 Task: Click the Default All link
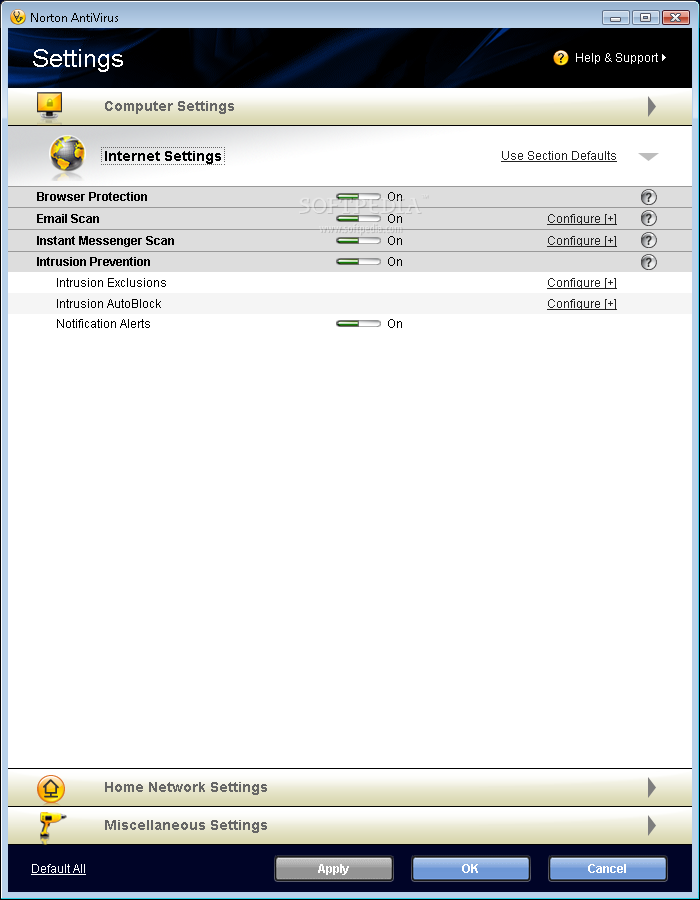(x=59, y=868)
